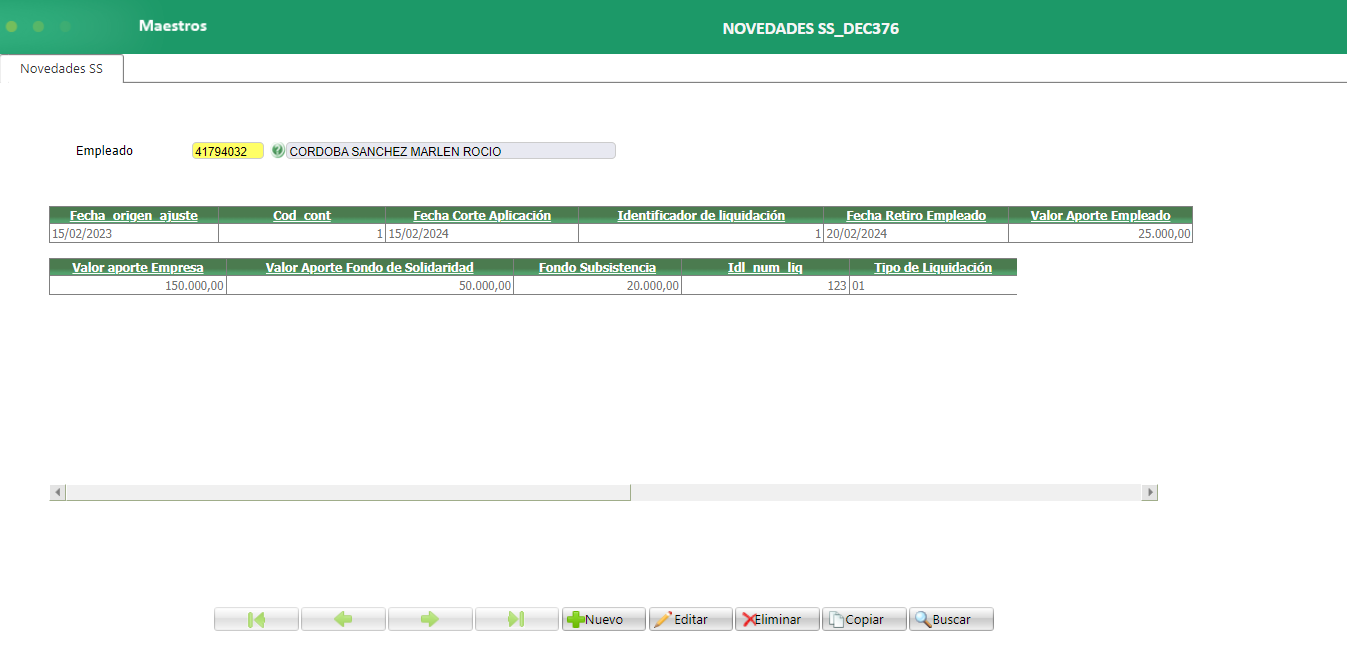Sort by Idl_num_liq column header
The width and height of the screenshot is (1347, 658).
tap(765, 267)
